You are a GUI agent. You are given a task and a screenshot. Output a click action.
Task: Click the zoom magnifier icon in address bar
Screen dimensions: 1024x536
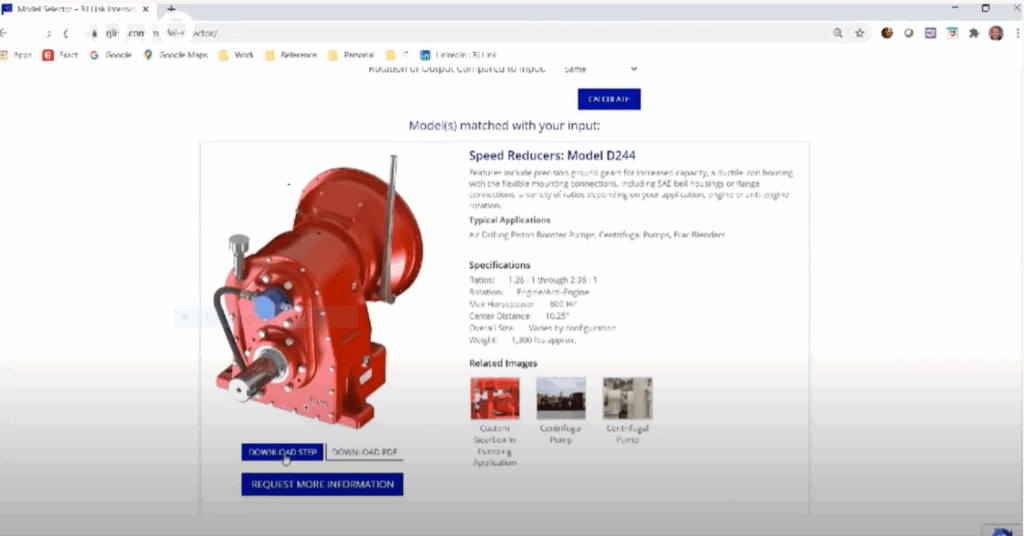coord(837,33)
